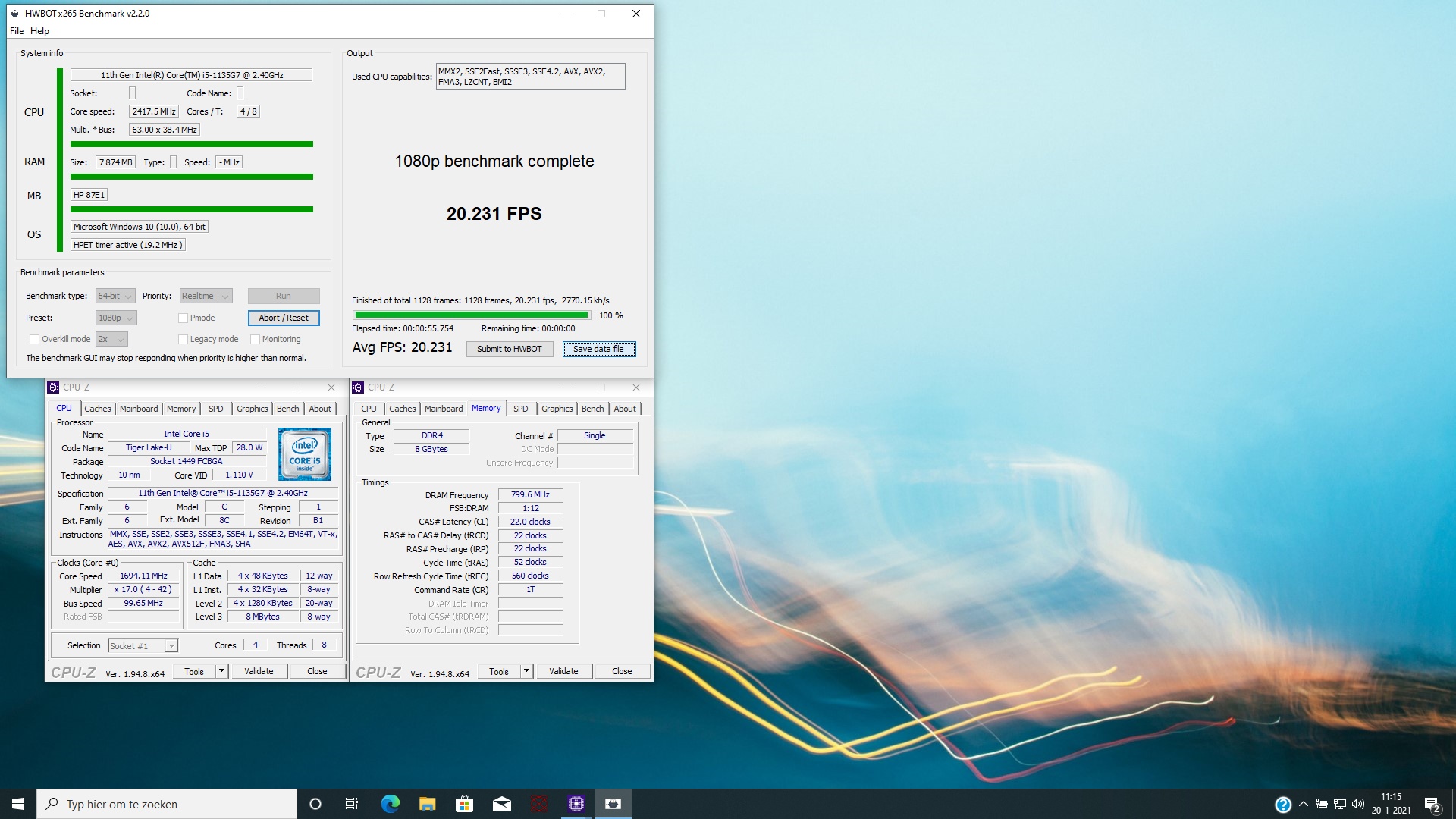Enable the Legacy mode checkbox

(x=183, y=340)
